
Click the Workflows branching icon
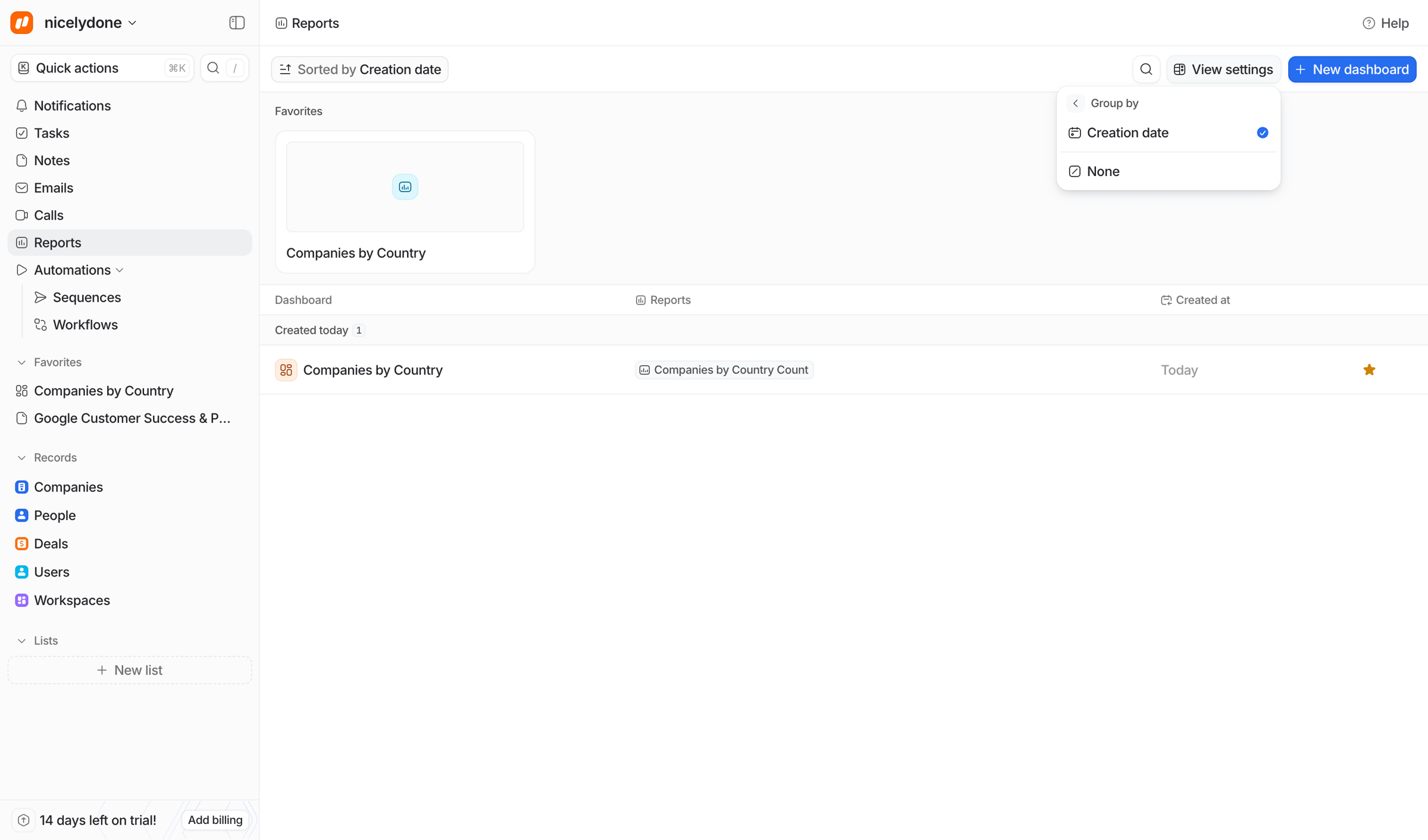point(40,325)
